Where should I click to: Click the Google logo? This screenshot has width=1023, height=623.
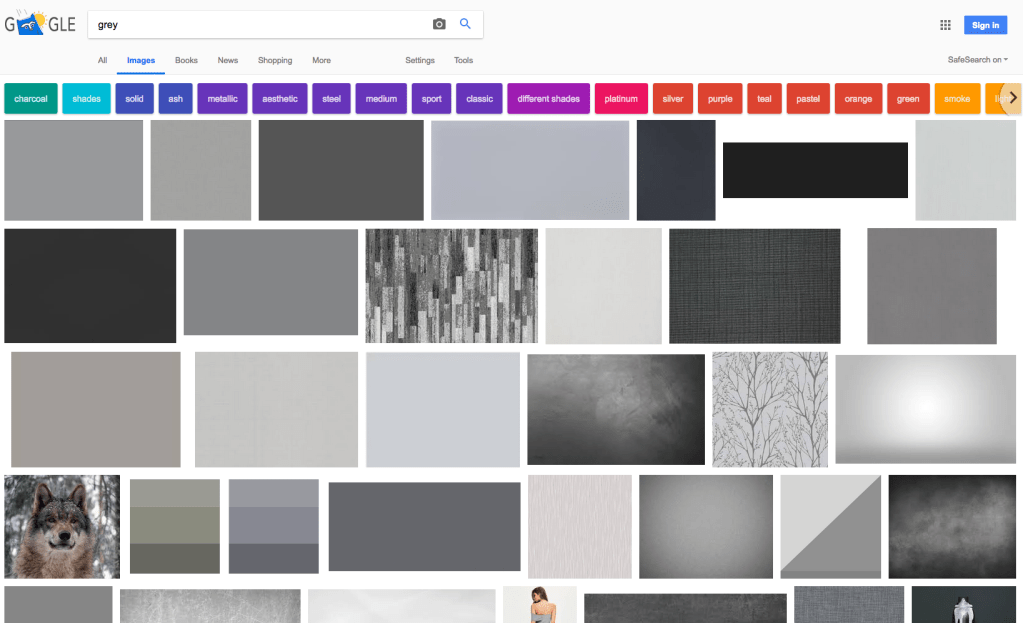tap(40, 23)
